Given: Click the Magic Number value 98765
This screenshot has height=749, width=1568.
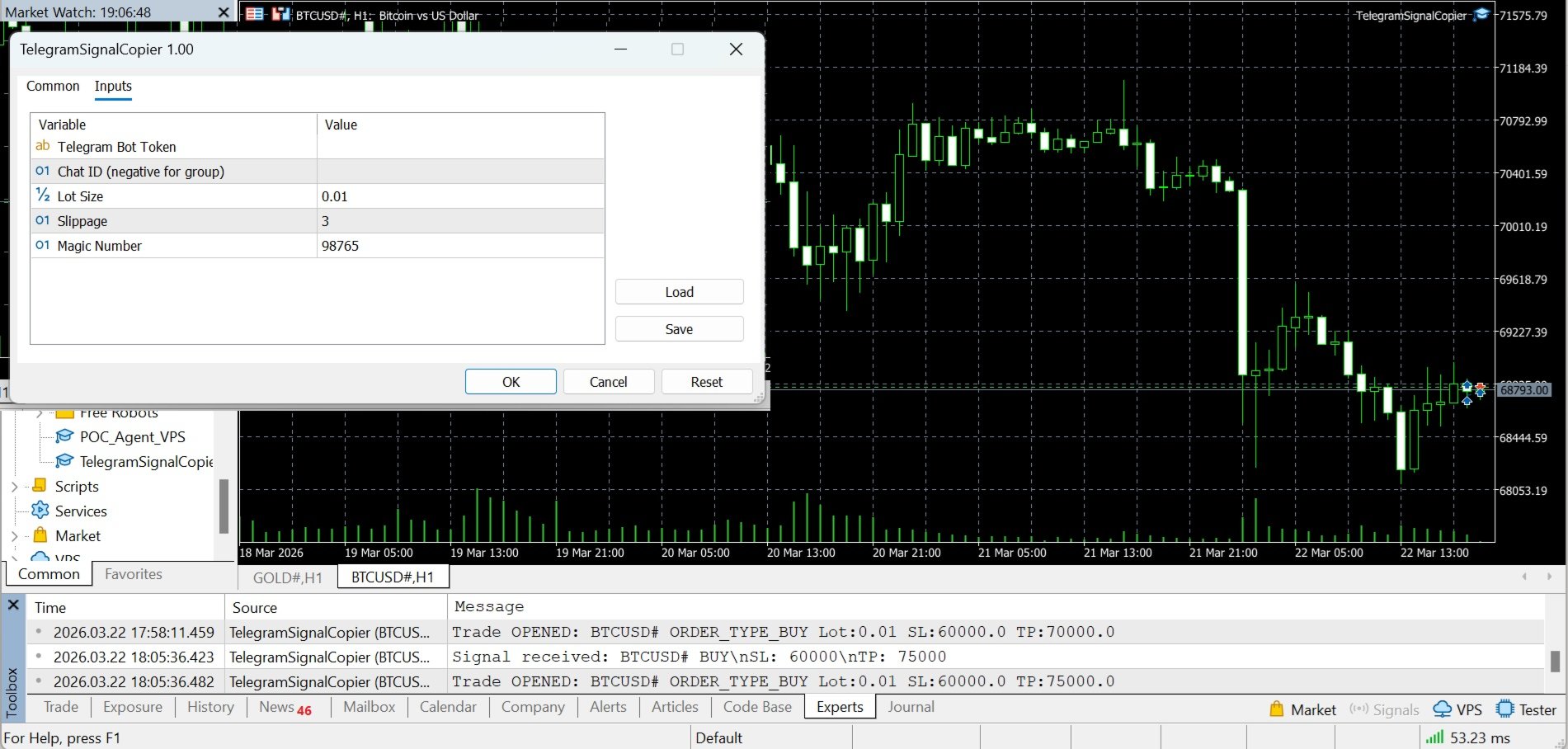Looking at the screenshot, I should [461, 246].
